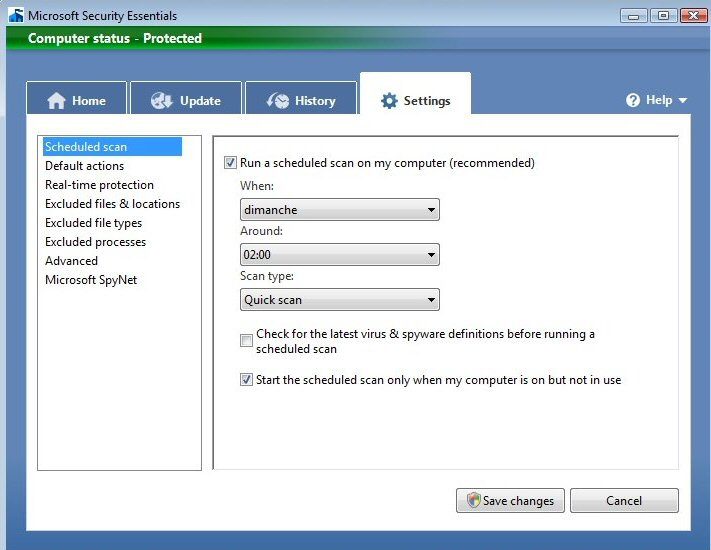Viewport: 711px width, 550px height.
Task: Open Excluded files & locations settings
Action: click(x=112, y=204)
